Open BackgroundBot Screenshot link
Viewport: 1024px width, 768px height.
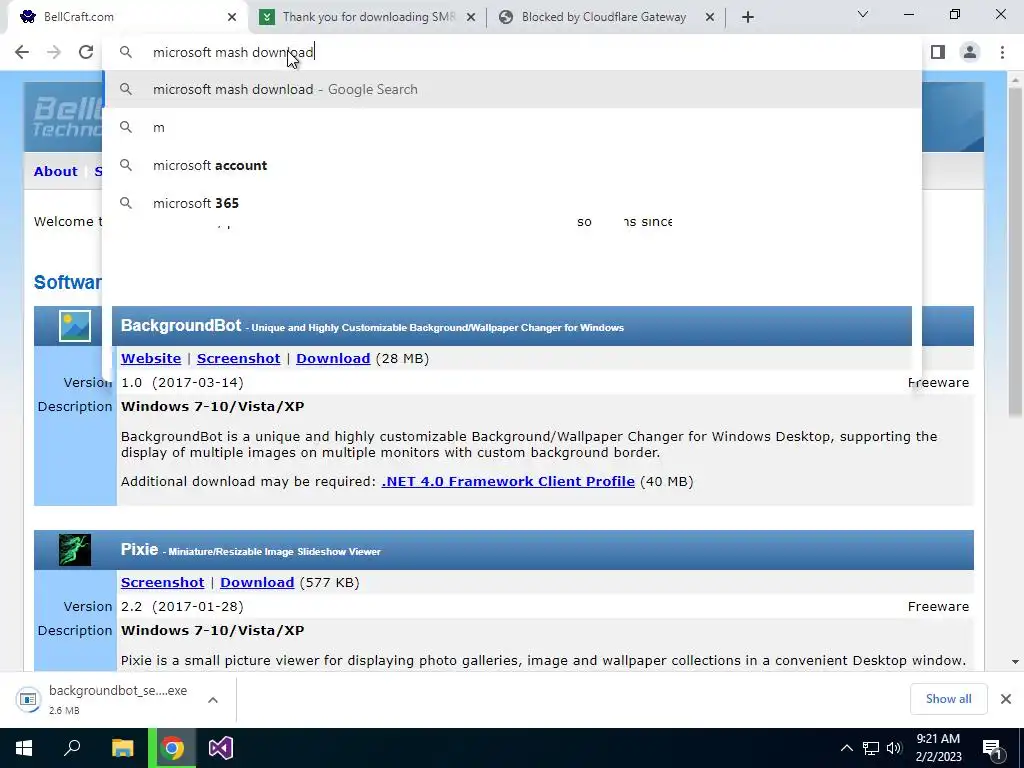238,359
